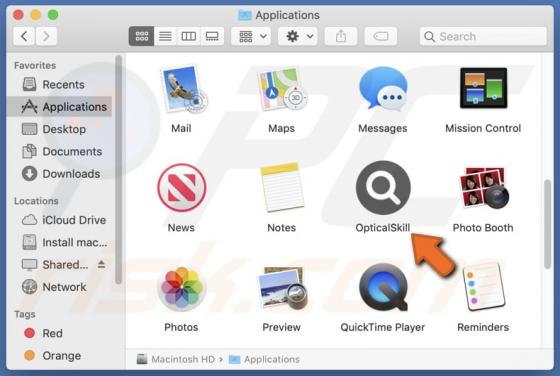560x376 pixels.
Task: Open the Maps application icon
Action: (282, 89)
